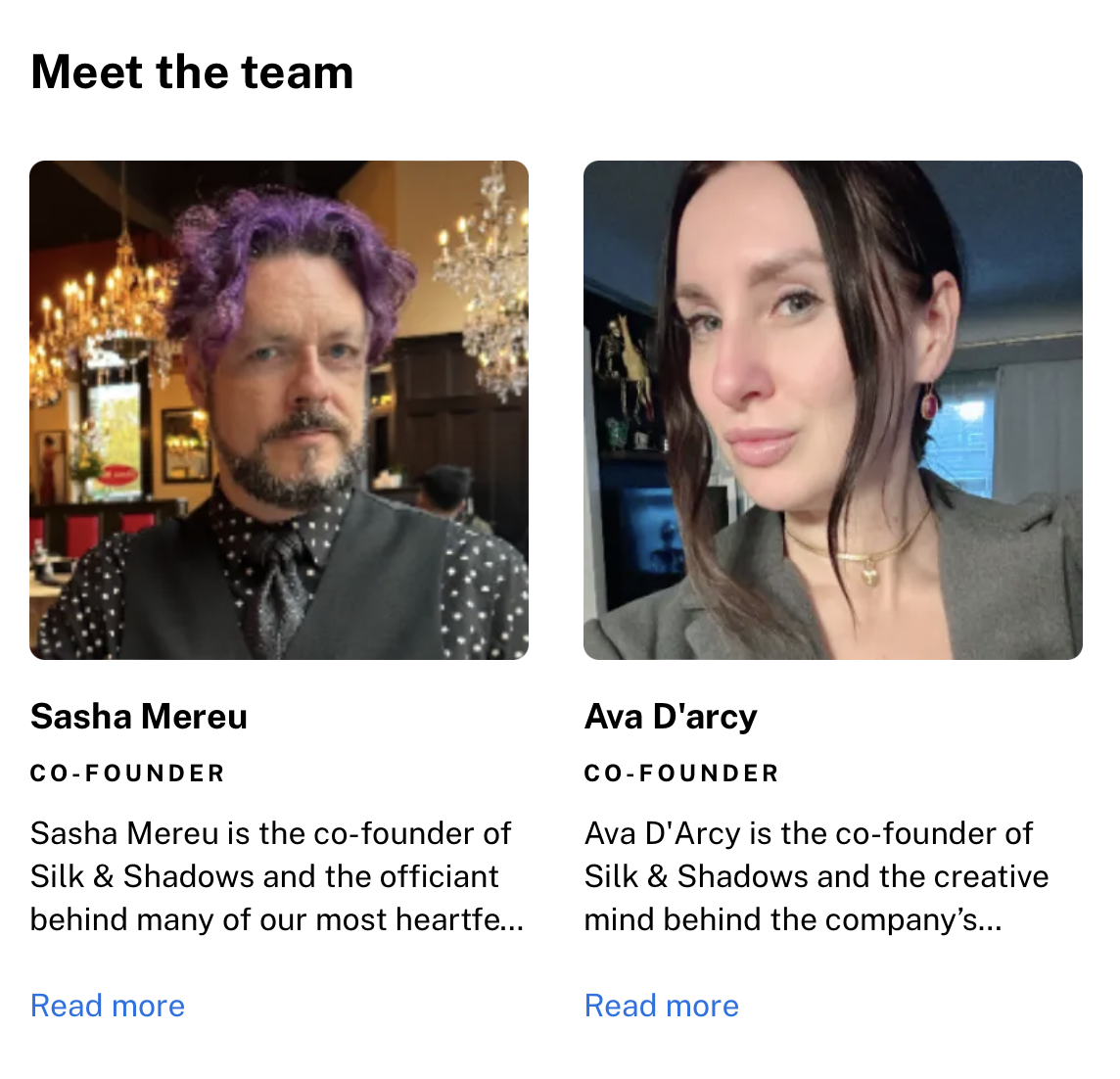Viewport: 1120px width, 1079px height.
Task: Select the Sasha Mereu name heading
Action: [139, 717]
